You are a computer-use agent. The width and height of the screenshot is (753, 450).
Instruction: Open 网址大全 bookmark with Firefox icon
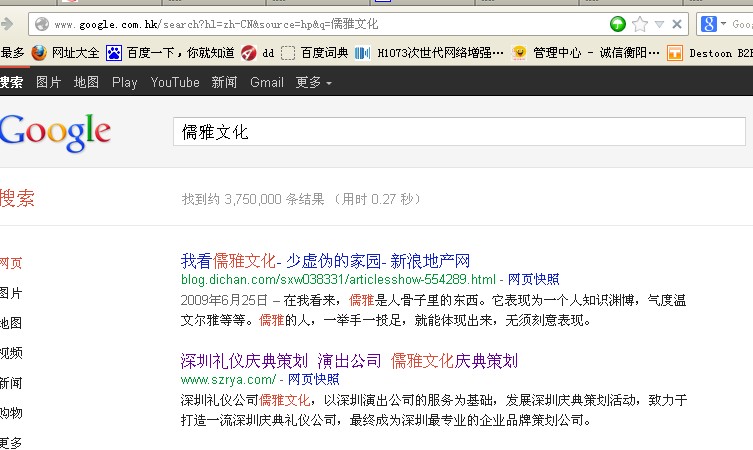[x=65, y=53]
